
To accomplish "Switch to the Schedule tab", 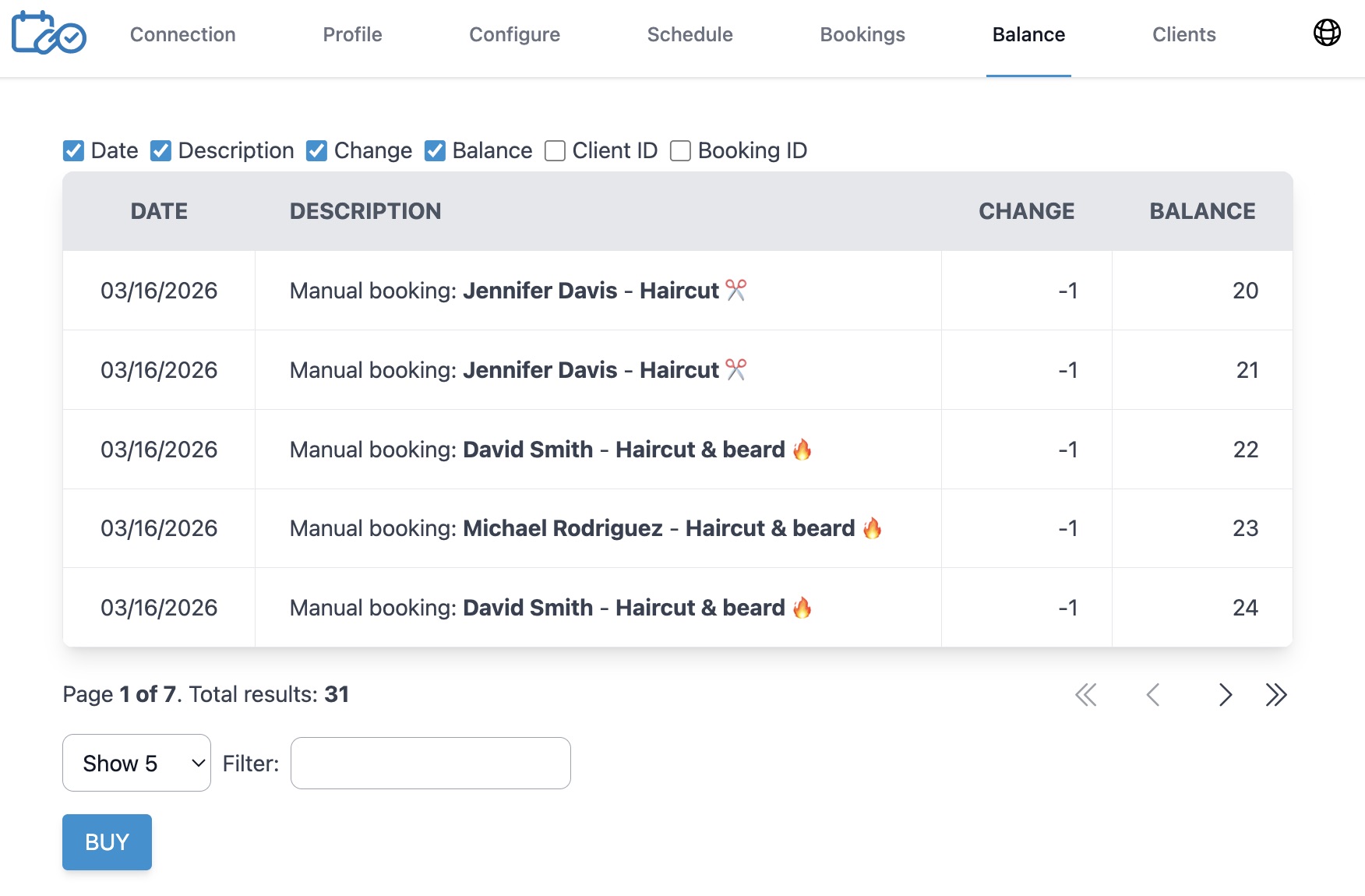I will (690, 34).
